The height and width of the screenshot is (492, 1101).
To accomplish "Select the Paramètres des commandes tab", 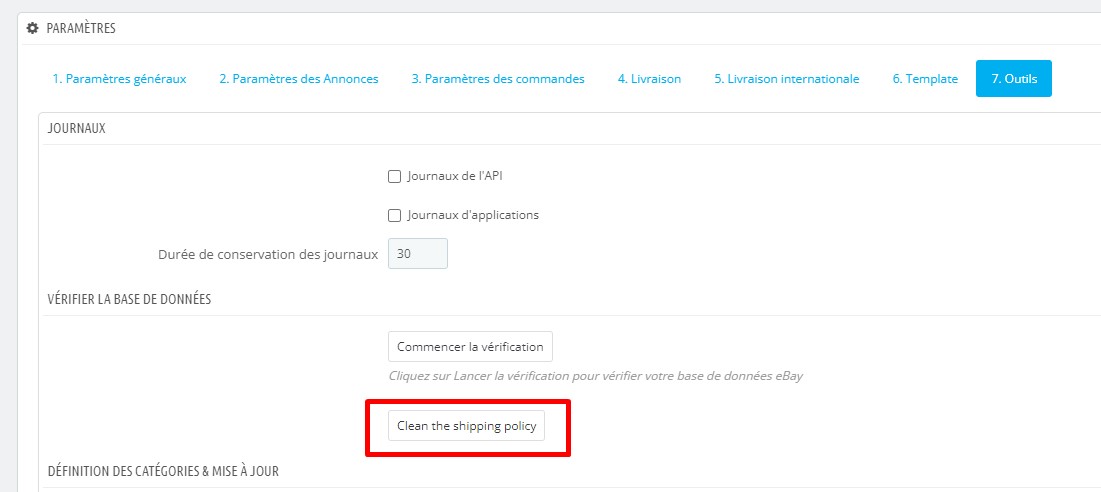I will point(497,79).
